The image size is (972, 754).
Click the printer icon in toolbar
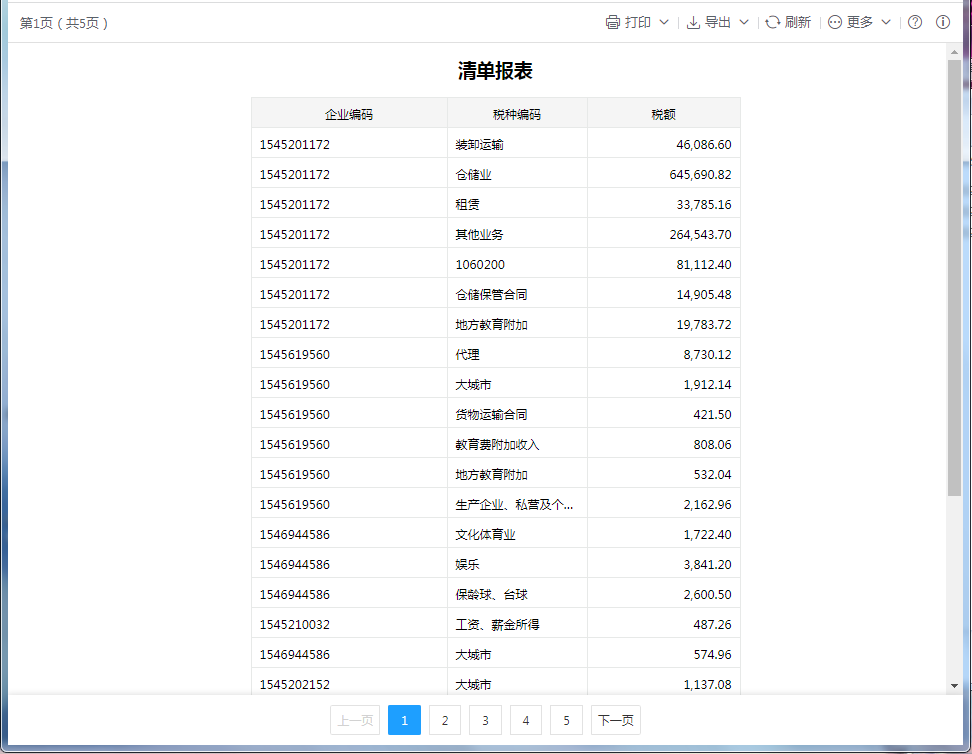click(613, 22)
